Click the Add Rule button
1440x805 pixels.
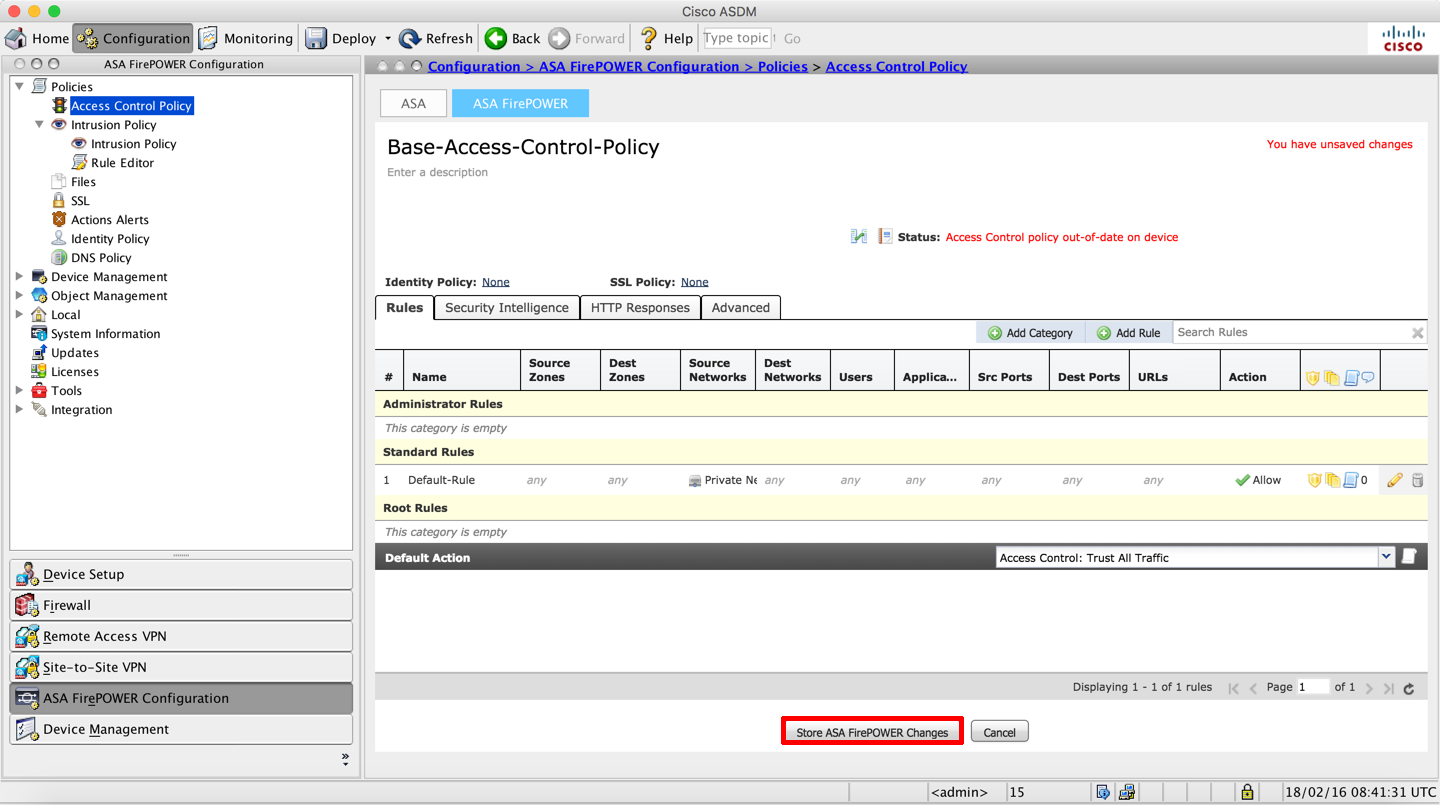[x=1128, y=333]
